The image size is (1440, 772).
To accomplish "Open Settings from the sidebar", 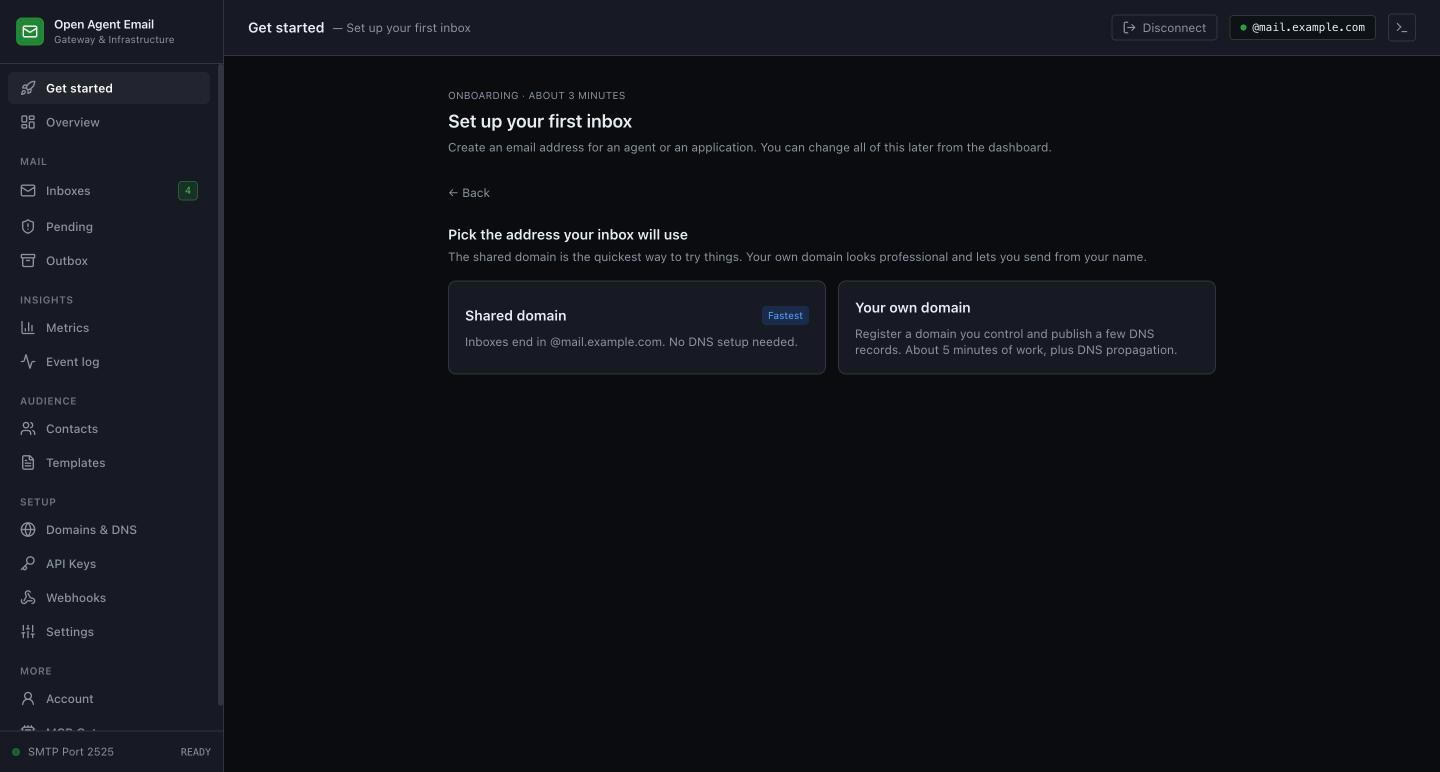I will pyautogui.click(x=109, y=632).
